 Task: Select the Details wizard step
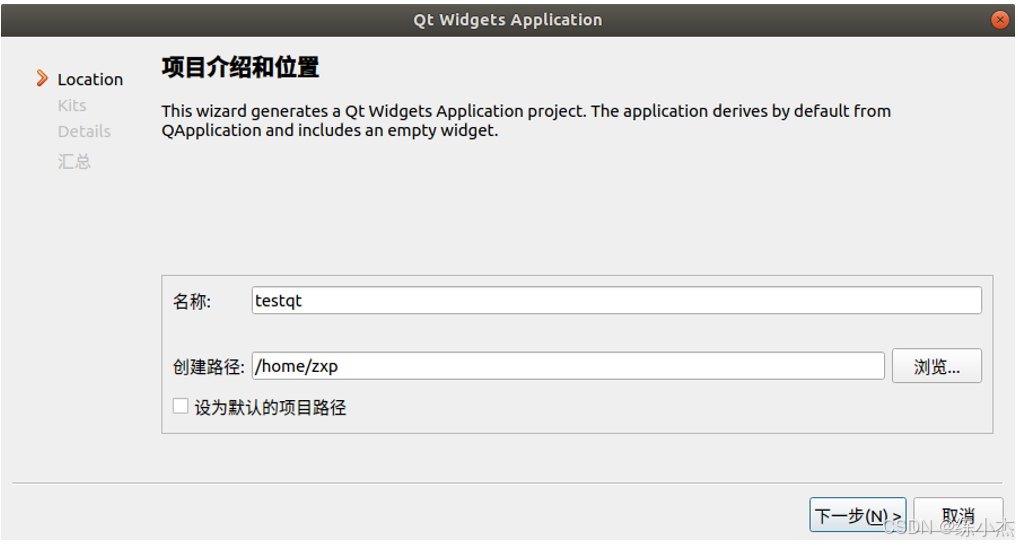pyautogui.click(x=84, y=131)
